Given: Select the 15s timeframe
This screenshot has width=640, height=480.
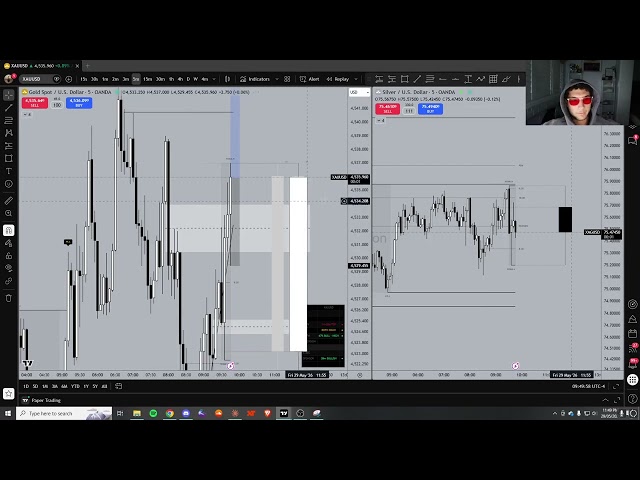Looking at the screenshot, I should tap(84, 79).
